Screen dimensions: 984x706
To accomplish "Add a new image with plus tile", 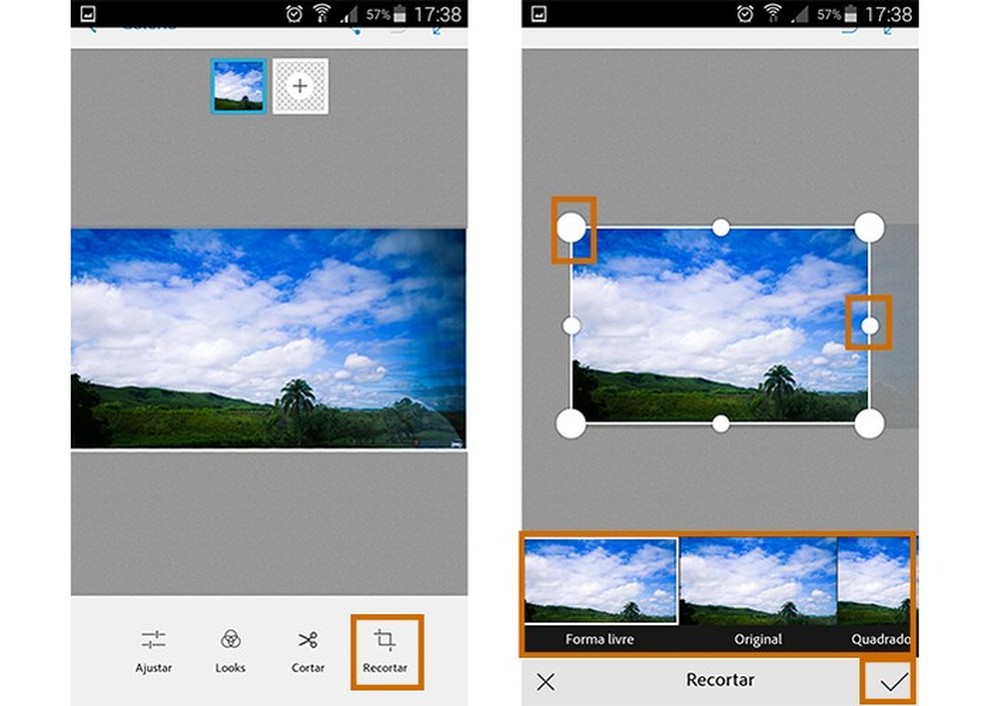I will (x=300, y=86).
